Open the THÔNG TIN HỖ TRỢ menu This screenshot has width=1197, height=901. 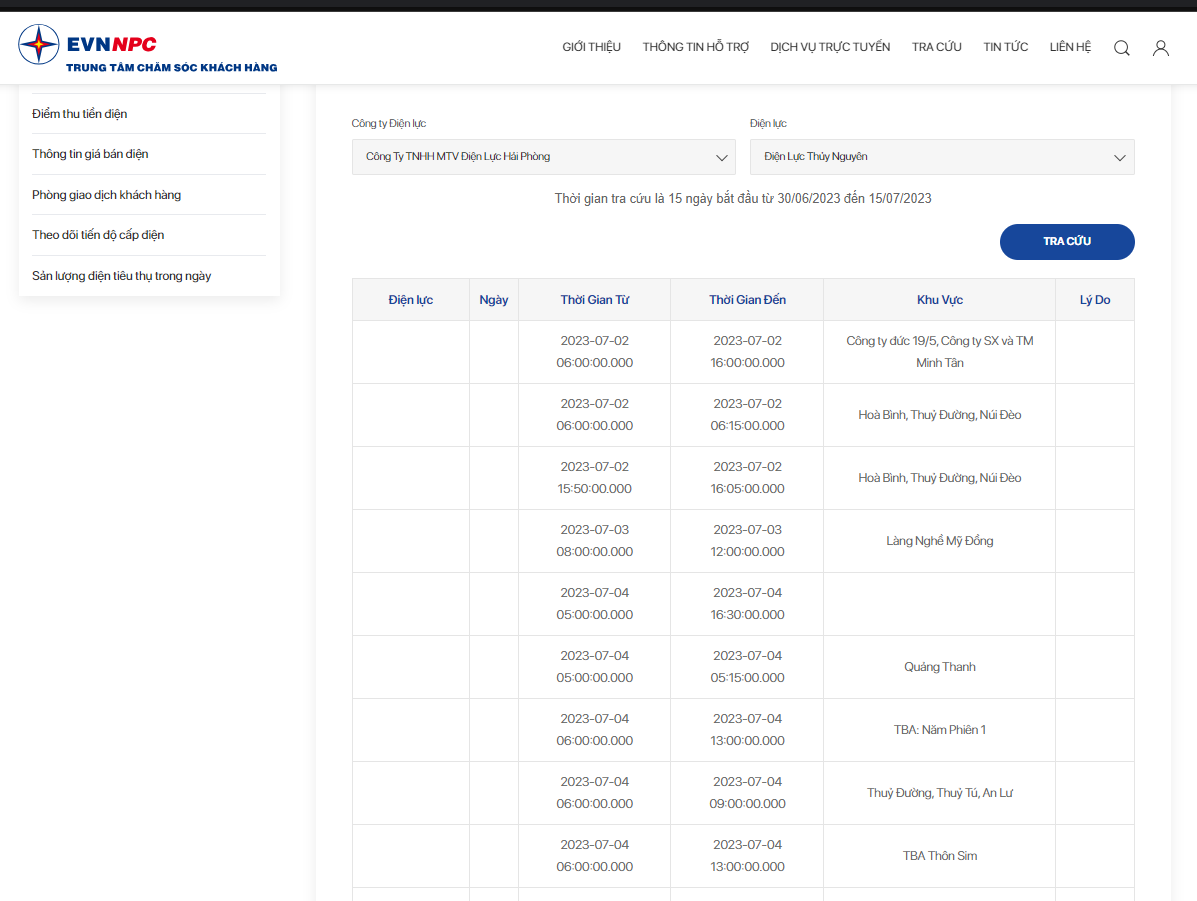coord(695,47)
